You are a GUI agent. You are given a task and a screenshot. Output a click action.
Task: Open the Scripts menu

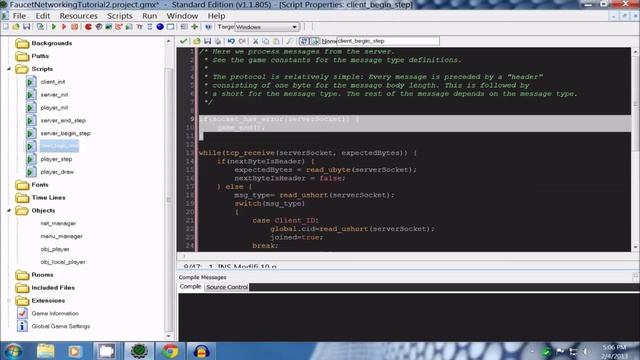120,16
